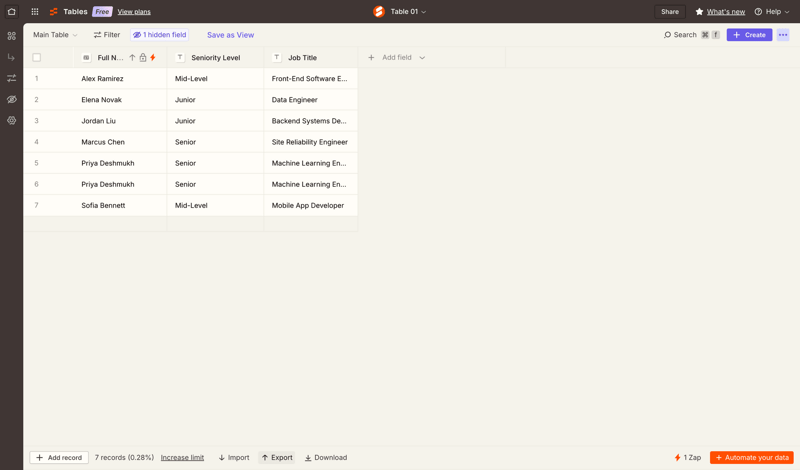Open the hidden fields eye sidebar icon
Image resolution: width=800 pixels, height=470 pixels.
(11, 100)
